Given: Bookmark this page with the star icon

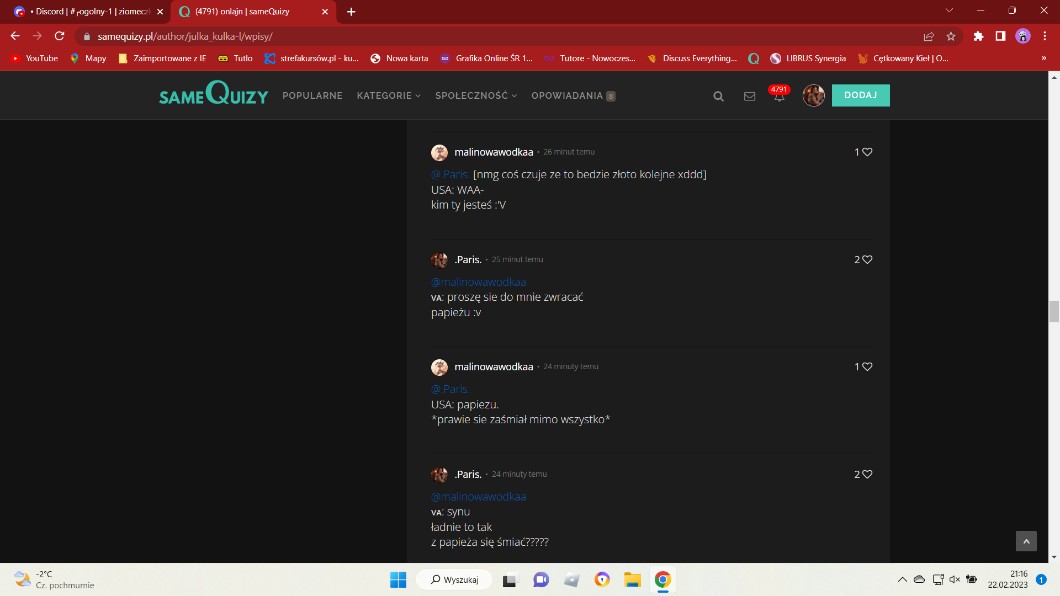Looking at the screenshot, I should (951, 36).
